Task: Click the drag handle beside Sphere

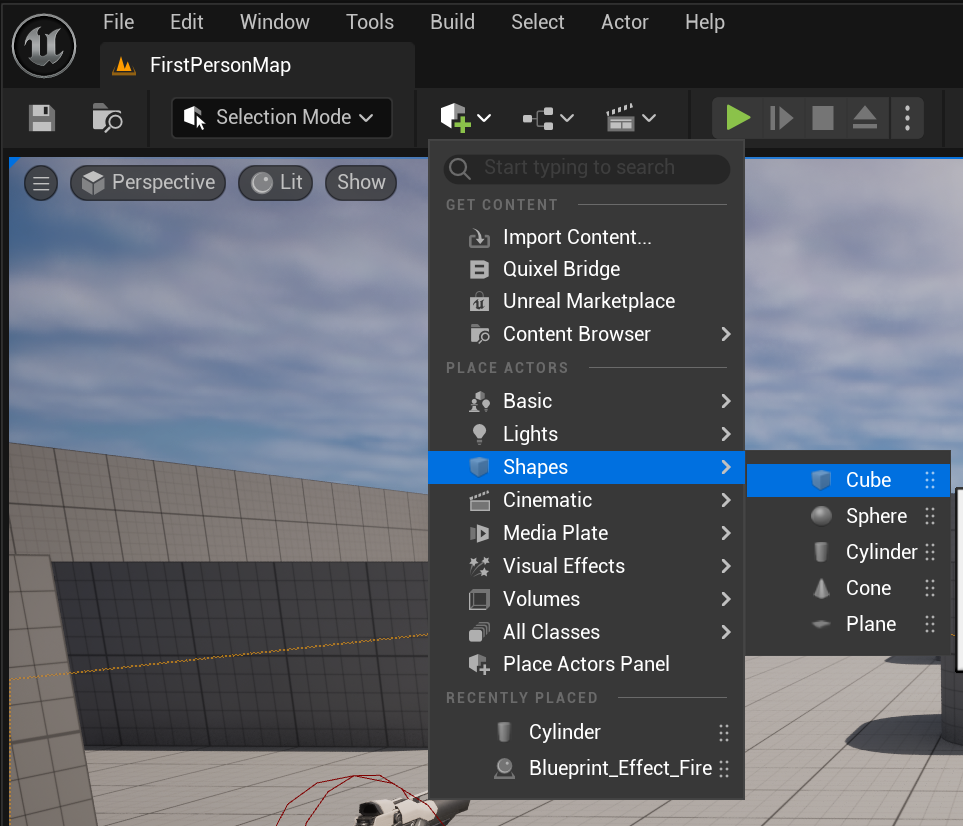Action: tap(930, 516)
